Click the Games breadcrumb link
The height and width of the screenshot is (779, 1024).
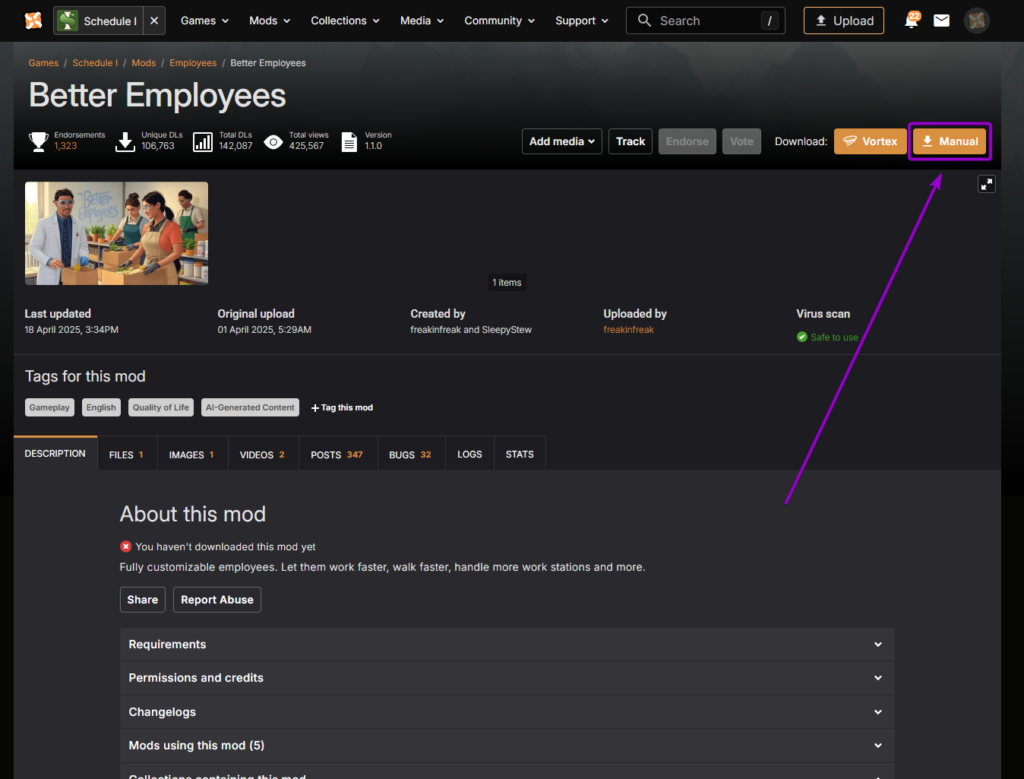[43, 63]
